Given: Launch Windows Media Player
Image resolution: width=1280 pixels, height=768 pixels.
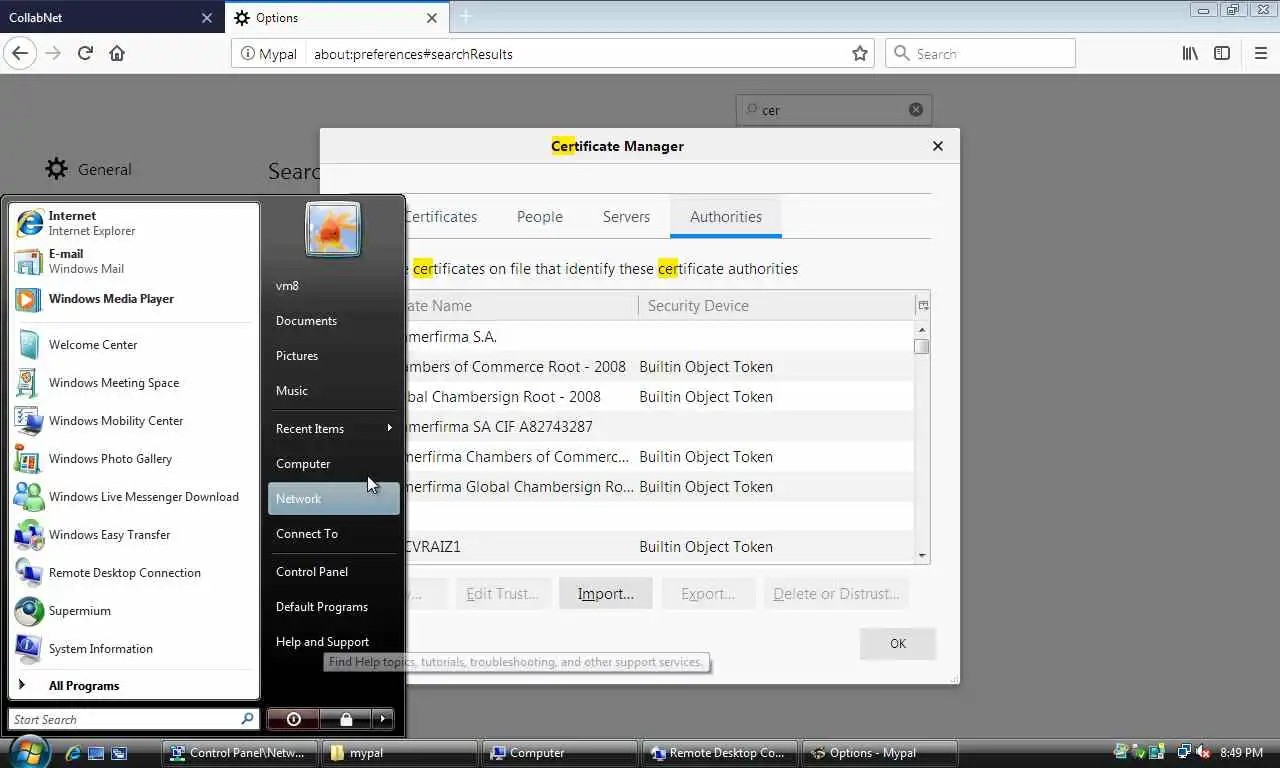Looking at the screenshot, I should [134, 298].
